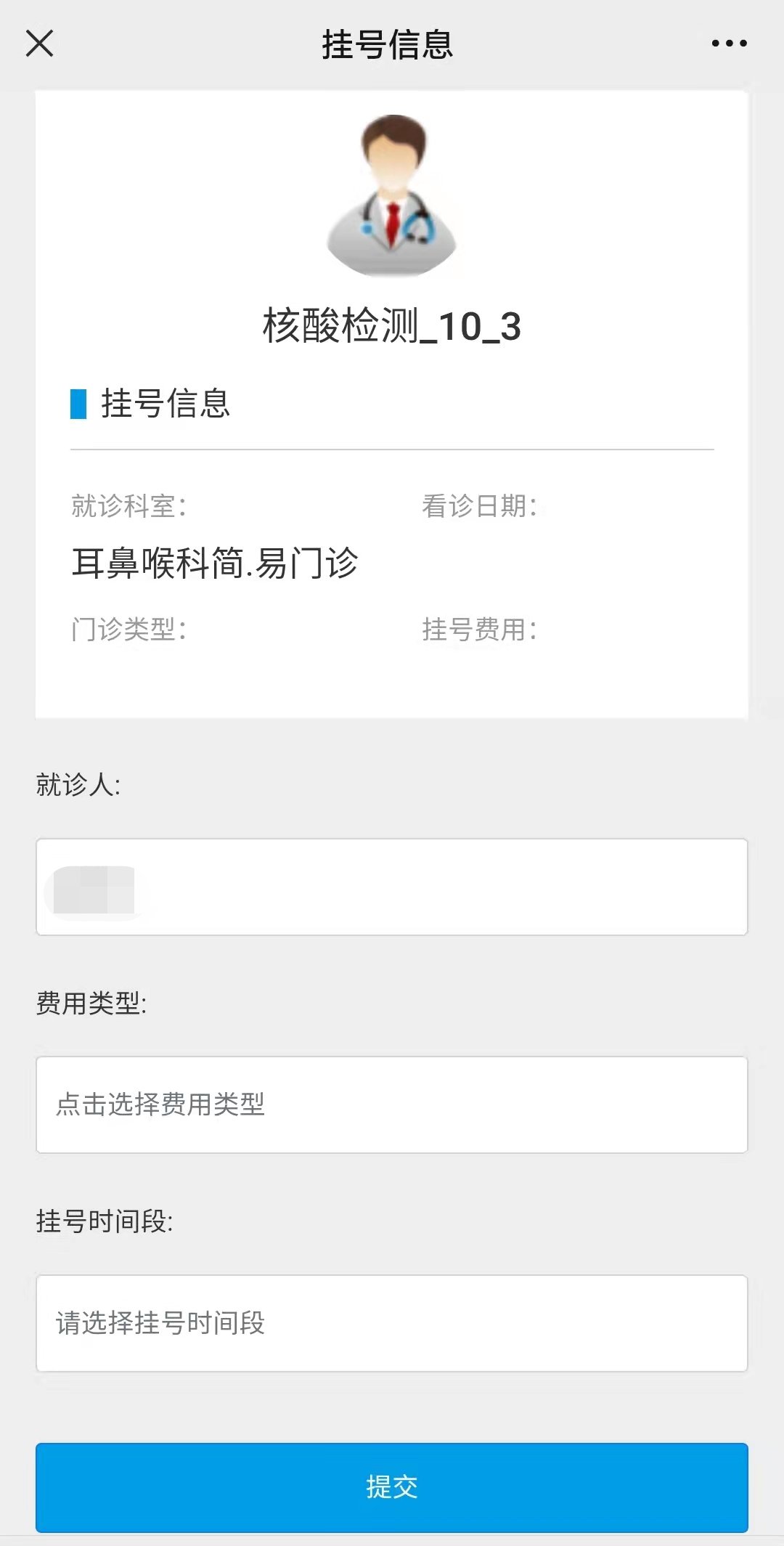The image size is (784, 1546).
Task: Tap the page title 挂号信息 in header
Action: tap(388, 45)
